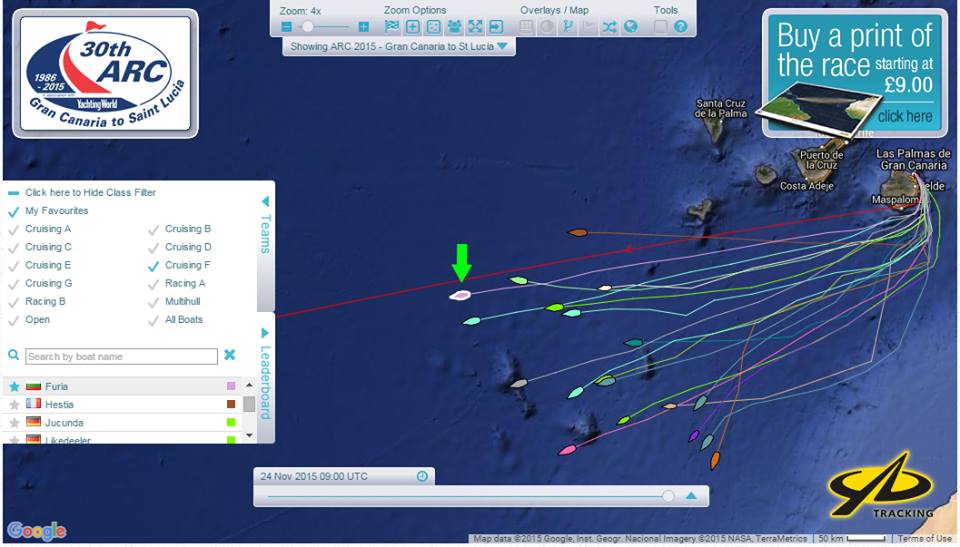Screen dimensions: 960x547
Task: Click the branching route overlay icon
Action: [568, 26]
